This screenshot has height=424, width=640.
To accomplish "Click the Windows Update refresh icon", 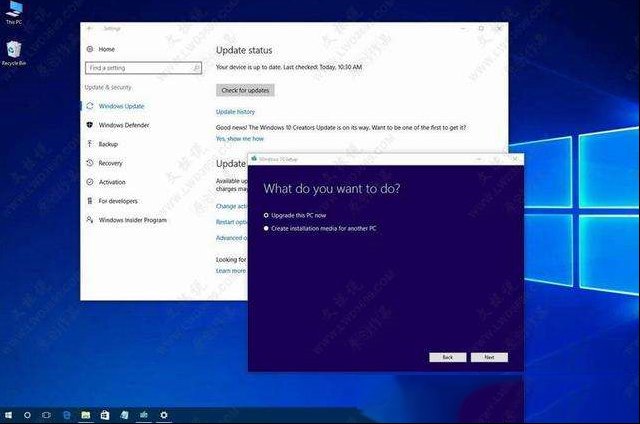I will pyautogui.click(x=90, y=106).
